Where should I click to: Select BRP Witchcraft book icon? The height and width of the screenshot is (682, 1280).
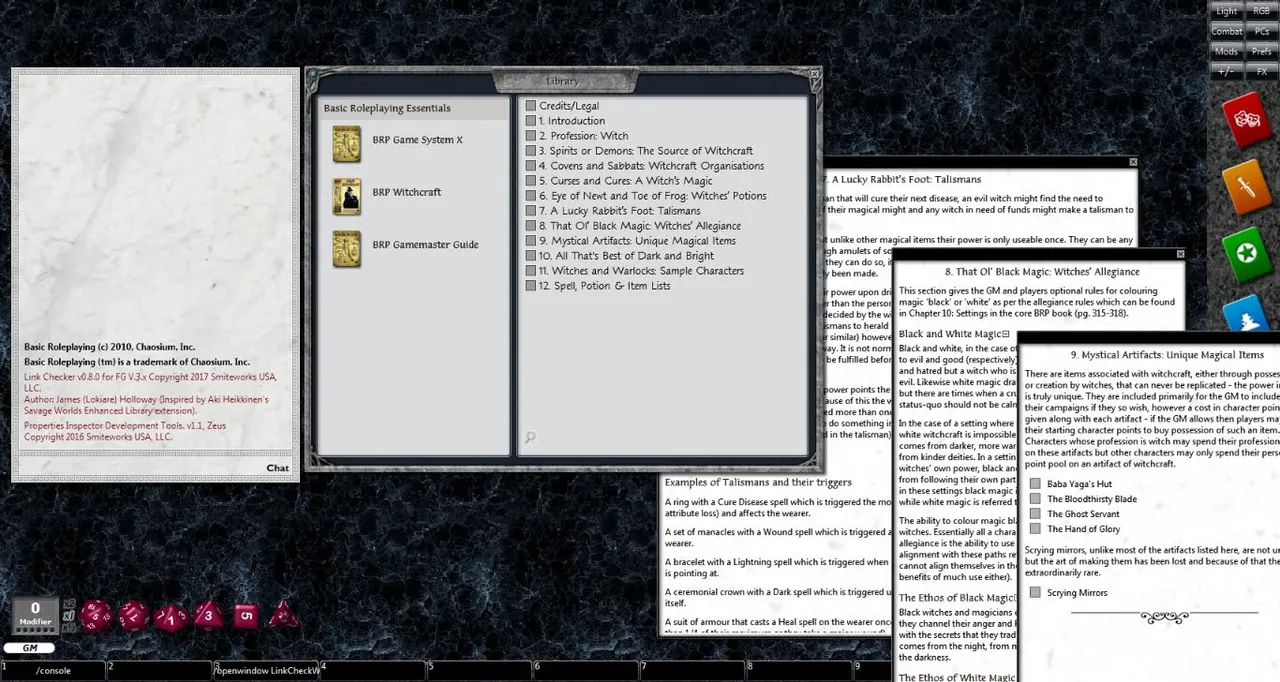[x=346, y=196]
